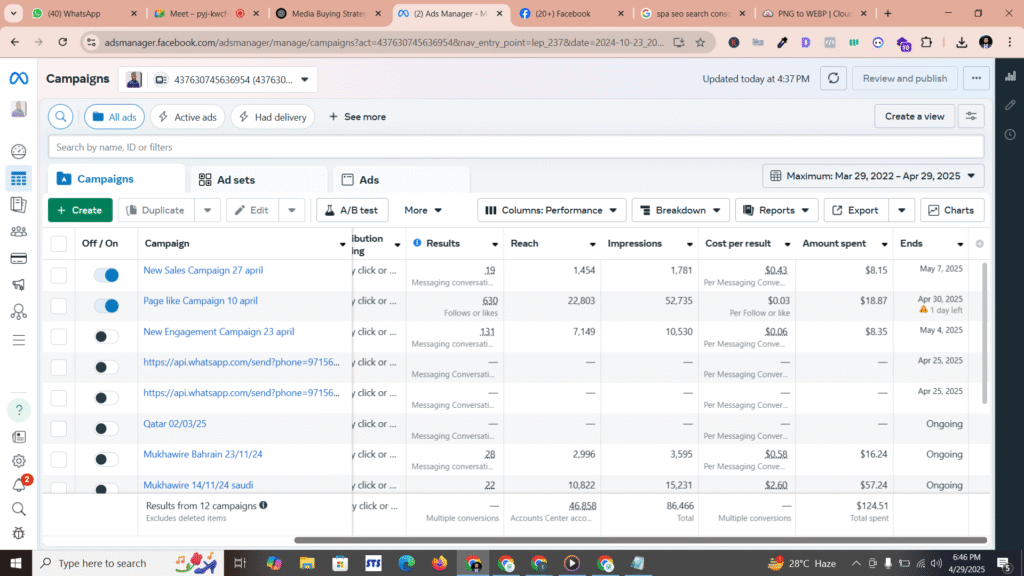This screenshot has height=576, width=1024.
Task: Open the Mukhawire Bahrain 23/11/24 campaign link
Action: 203,454
